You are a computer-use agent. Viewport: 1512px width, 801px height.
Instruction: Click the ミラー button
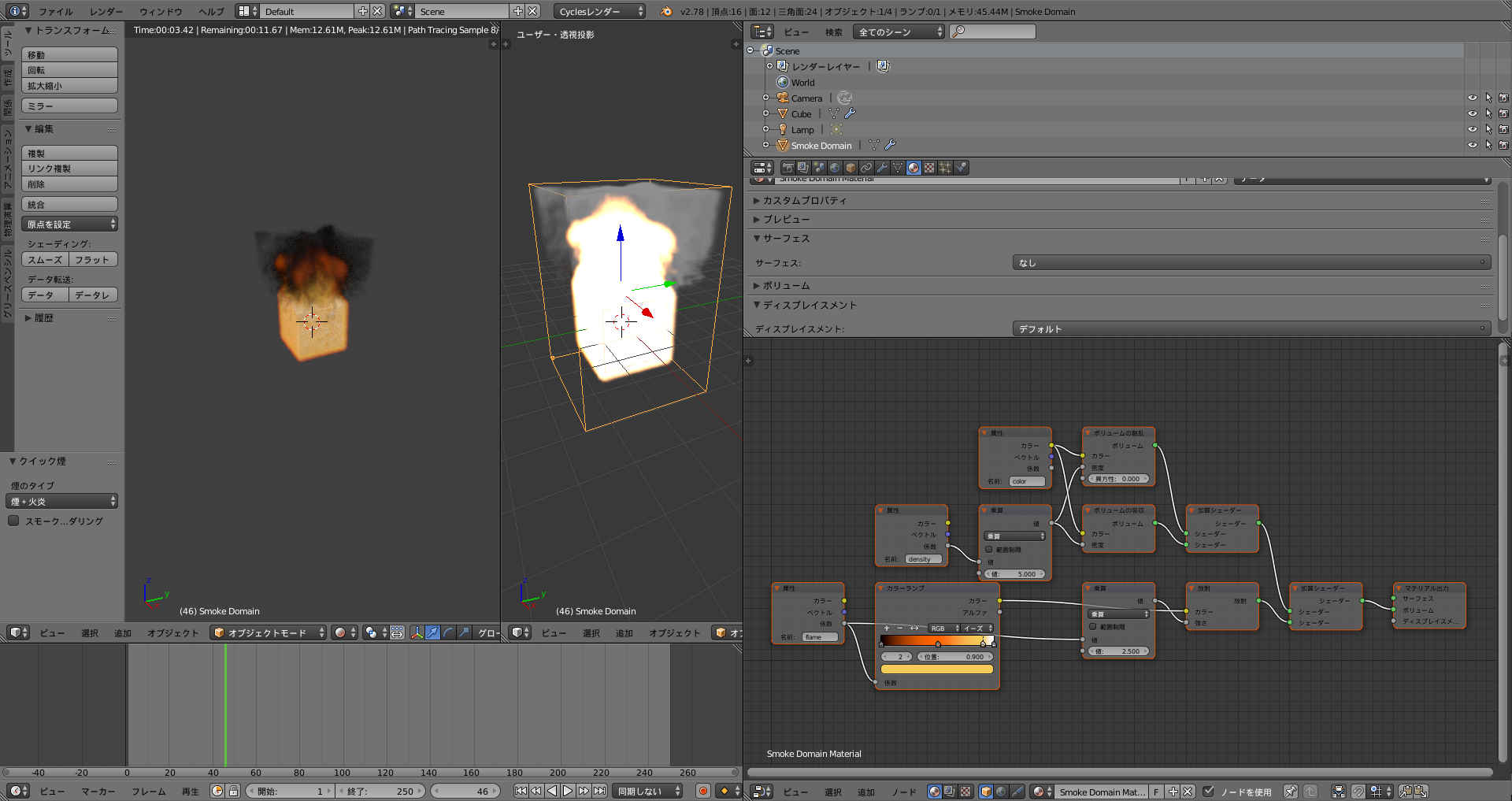[69, 106]
